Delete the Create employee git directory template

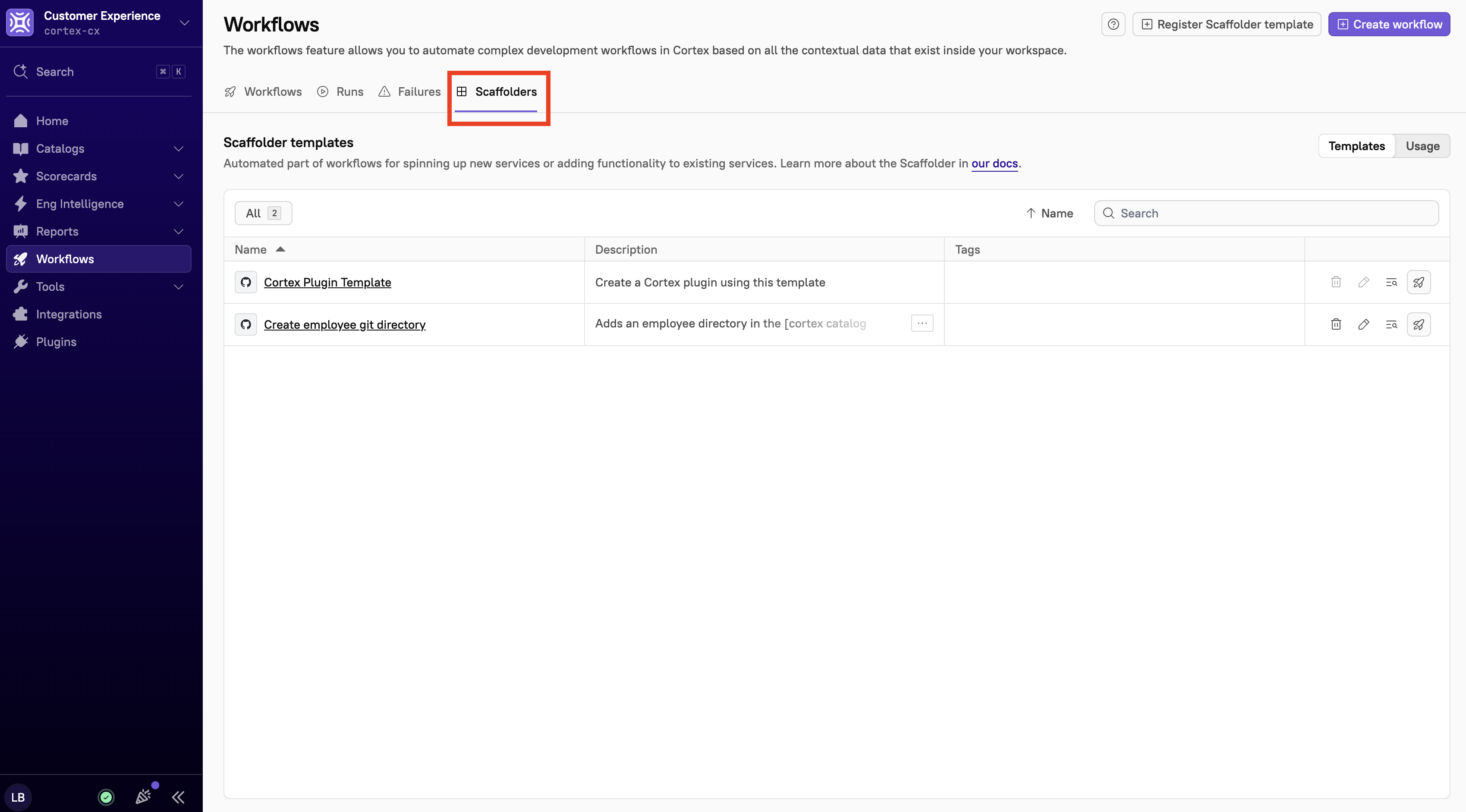point(1336,324)
